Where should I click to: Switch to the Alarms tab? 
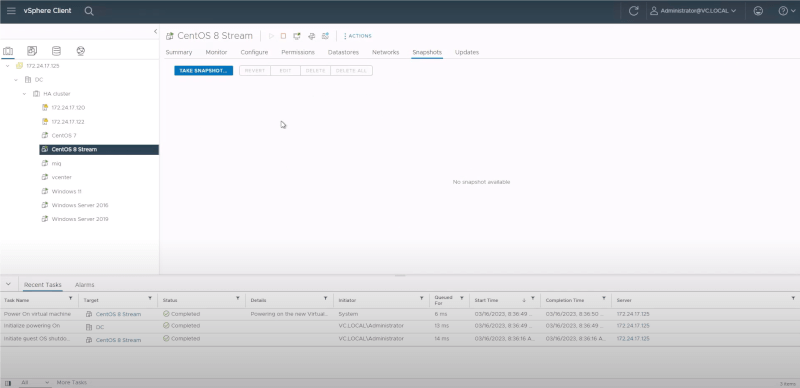(85, 285)
